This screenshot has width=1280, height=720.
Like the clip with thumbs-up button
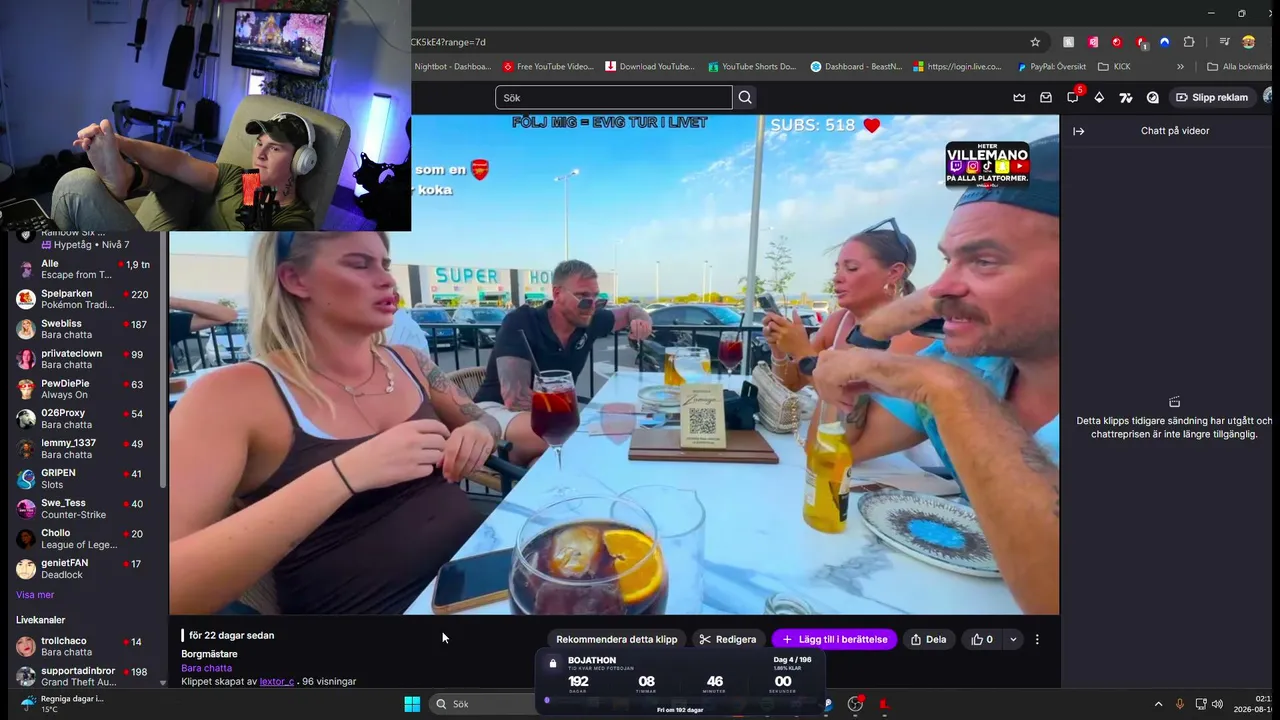982,639
